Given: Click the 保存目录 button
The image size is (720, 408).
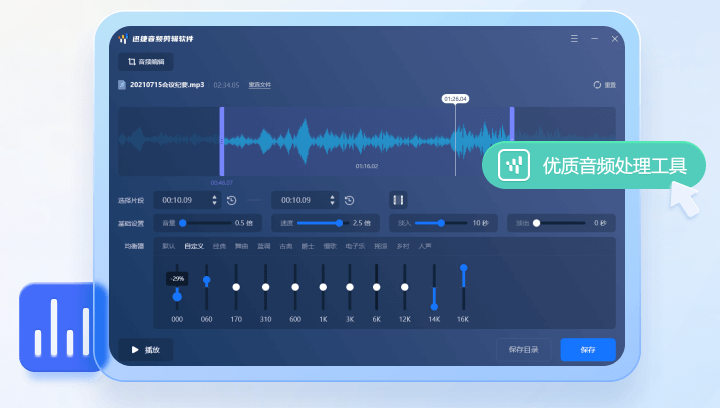Looking at the screenshot, I should click(523, 350).
